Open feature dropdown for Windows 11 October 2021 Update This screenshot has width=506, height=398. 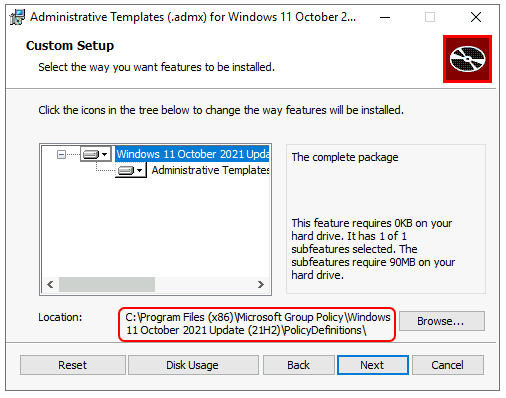click(x=96, y=154)
